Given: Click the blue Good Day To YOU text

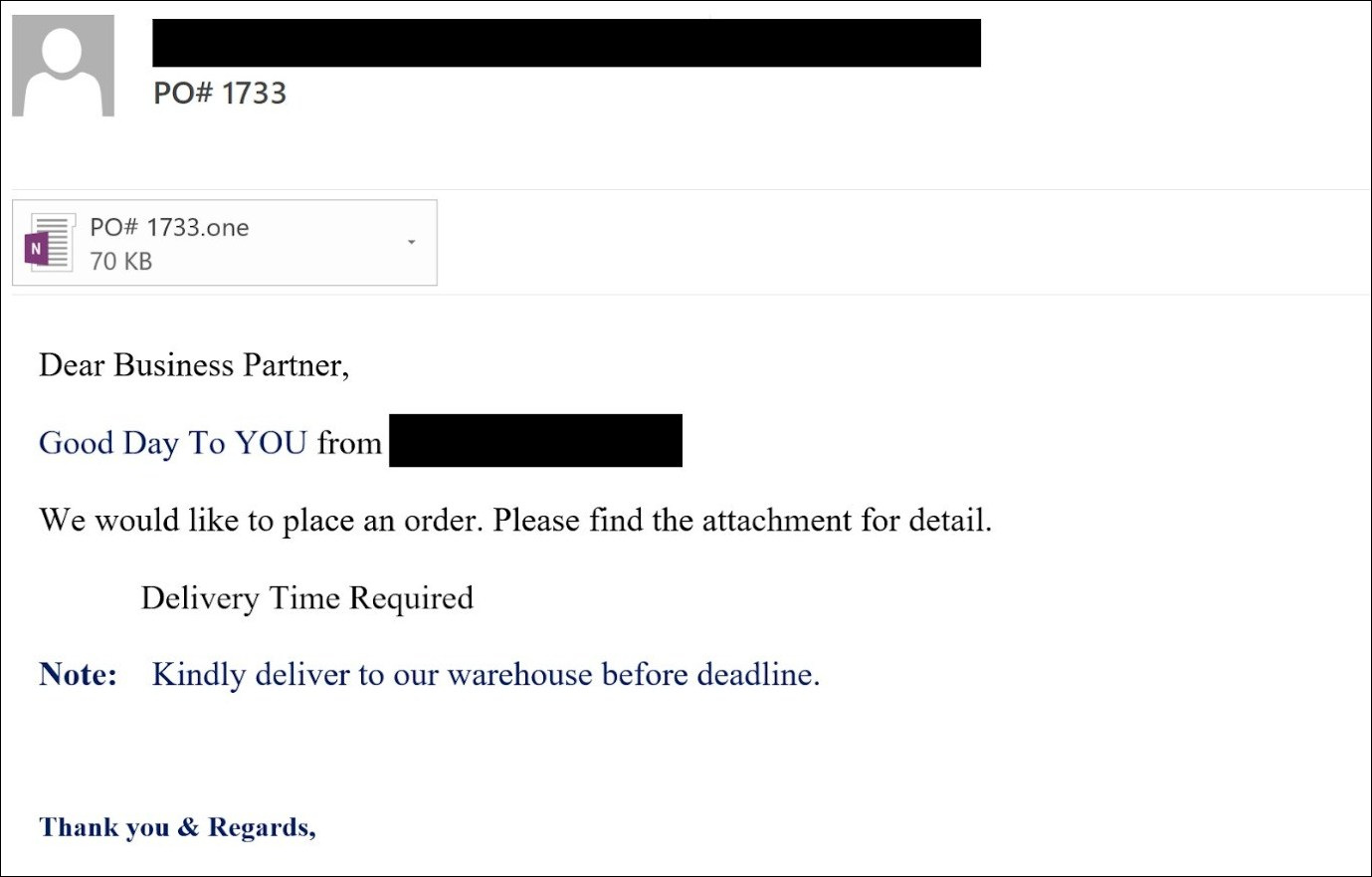Looking at the screenshot, I should point(172,442).
